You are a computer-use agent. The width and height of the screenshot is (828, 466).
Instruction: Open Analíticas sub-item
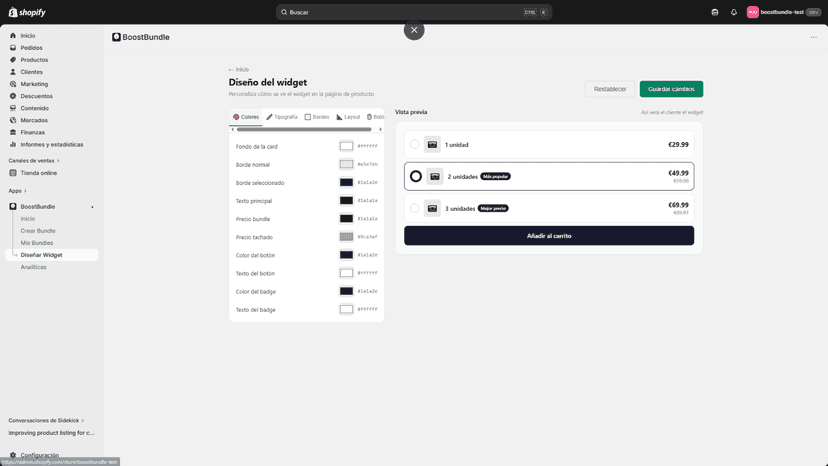click(33, 267)
